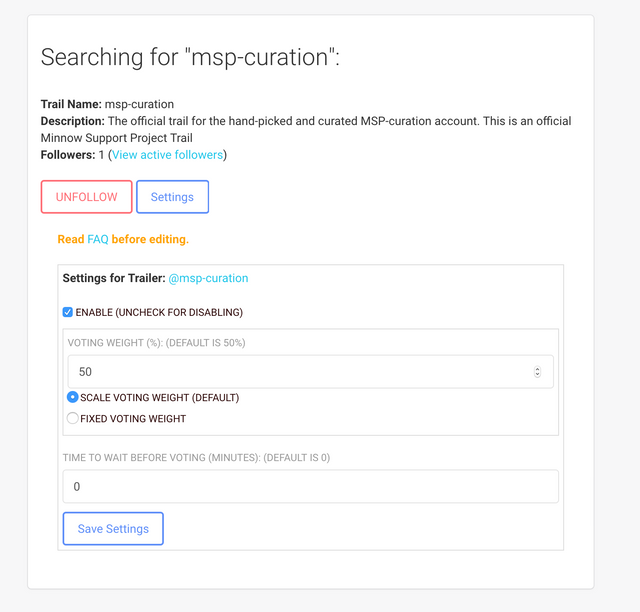Open the FAQ link before editing

tap(98, 239)
